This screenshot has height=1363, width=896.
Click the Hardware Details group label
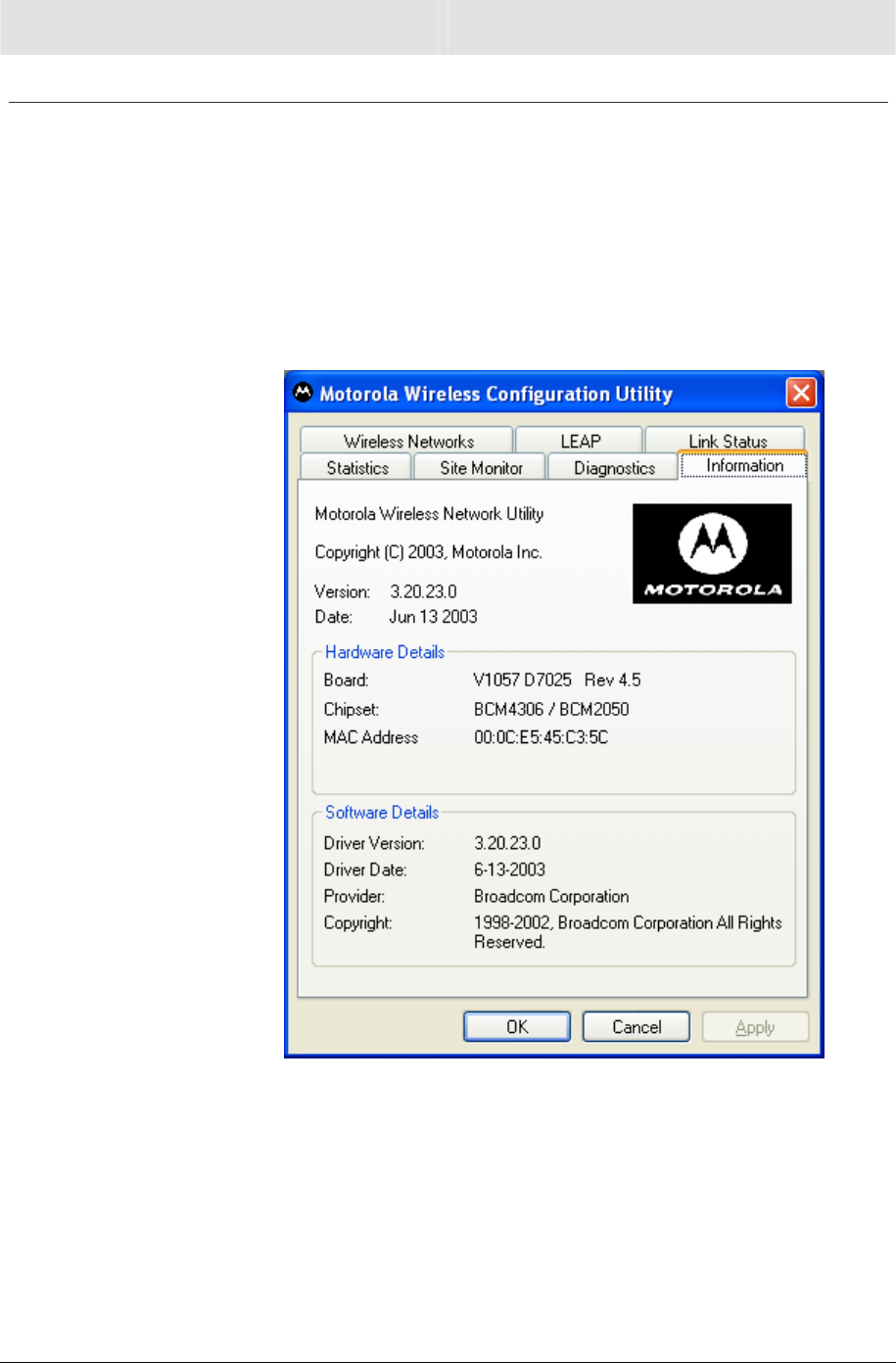[x=385, y=652]
